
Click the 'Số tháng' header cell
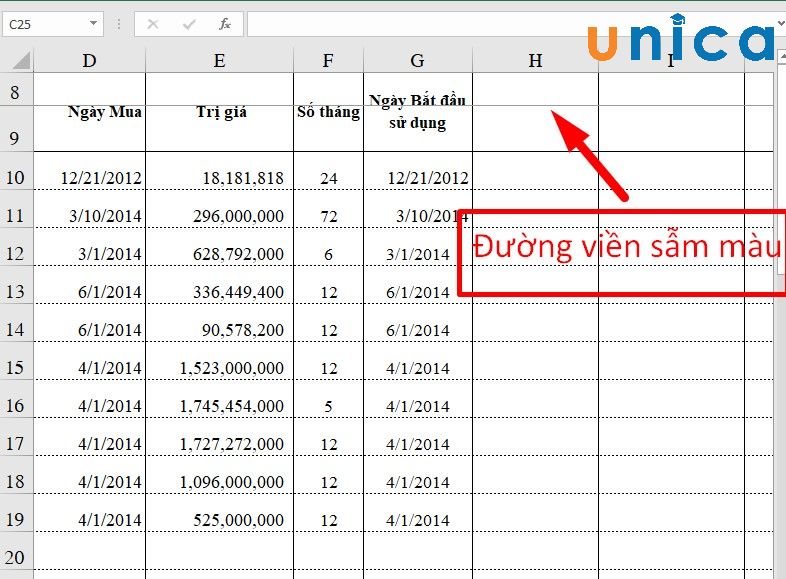[x=328, y=112]
